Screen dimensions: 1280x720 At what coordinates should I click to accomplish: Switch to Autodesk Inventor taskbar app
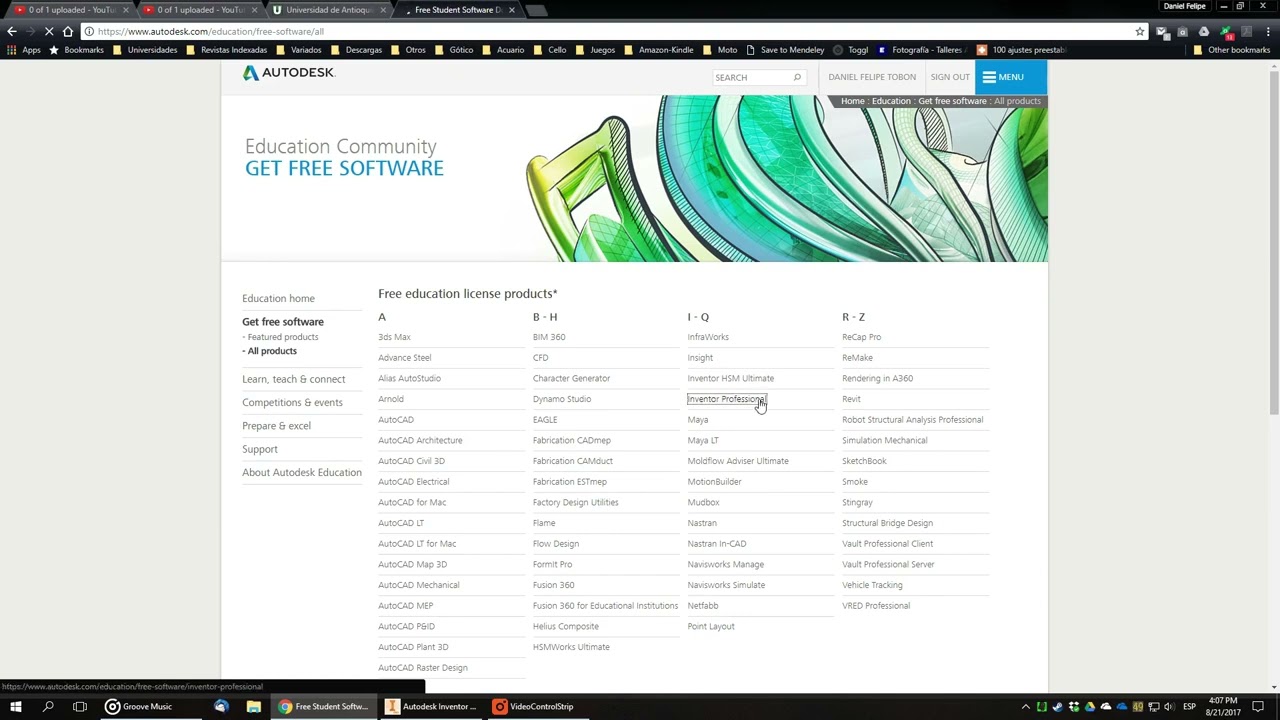point(432,706)
